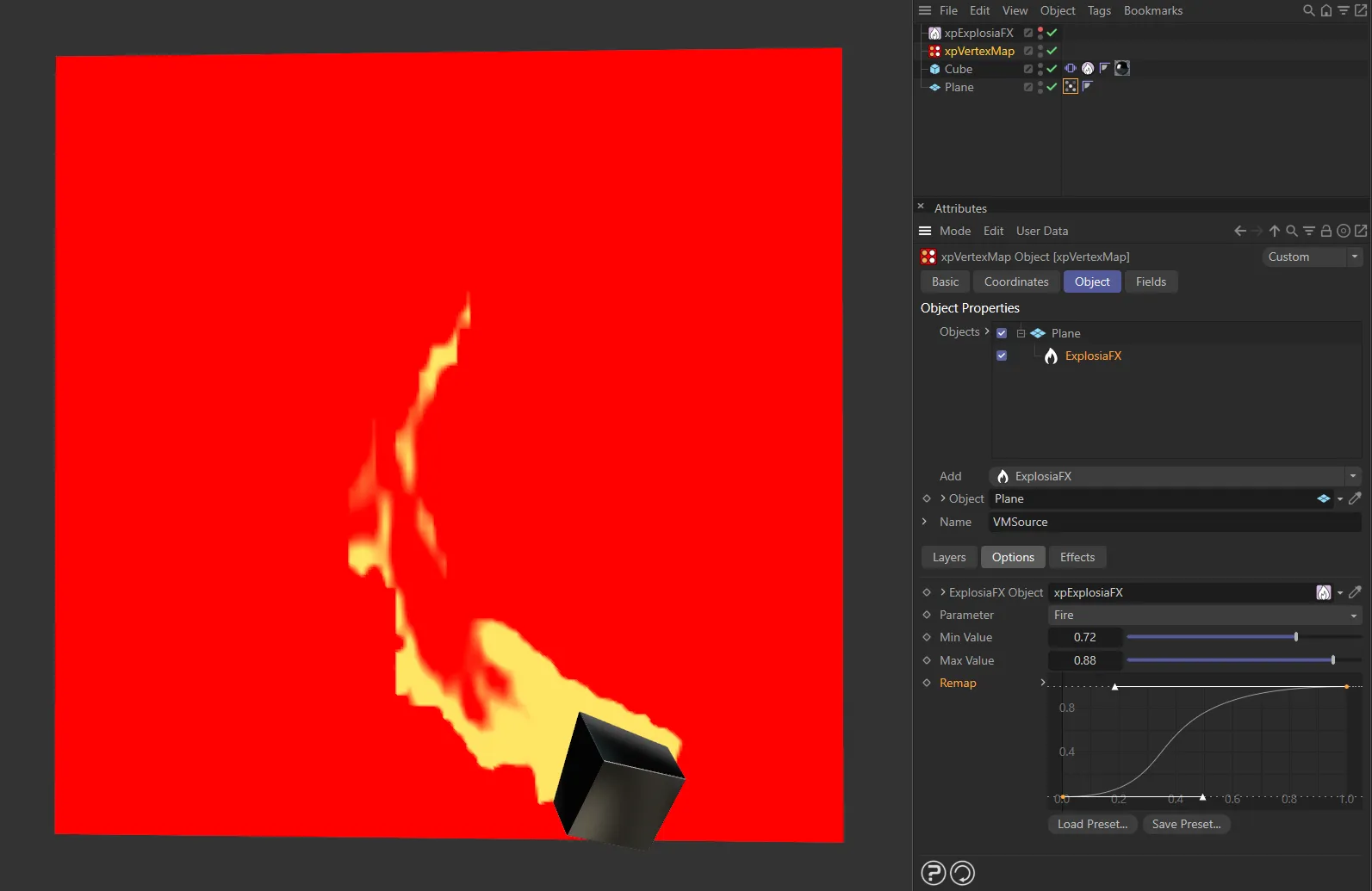1372x891 pixels.
Task: Open the User Data menu
Action: point(1042,231)
